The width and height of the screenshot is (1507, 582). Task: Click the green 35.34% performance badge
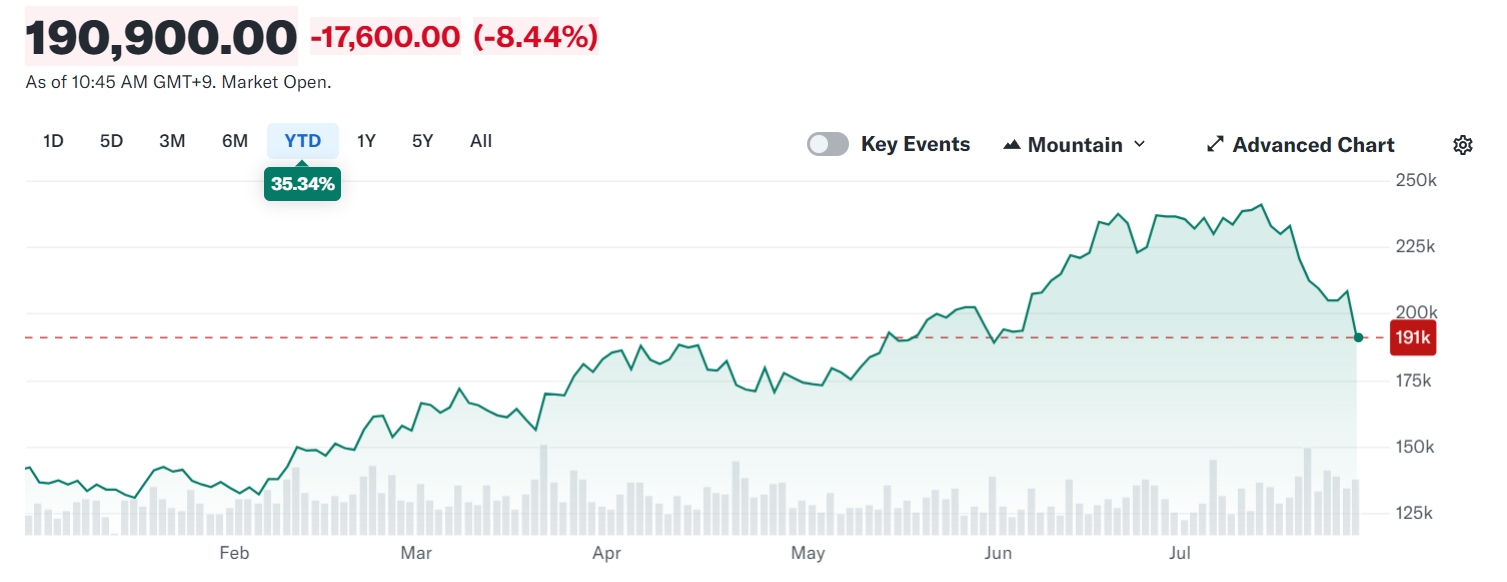[x=302, y=184]
